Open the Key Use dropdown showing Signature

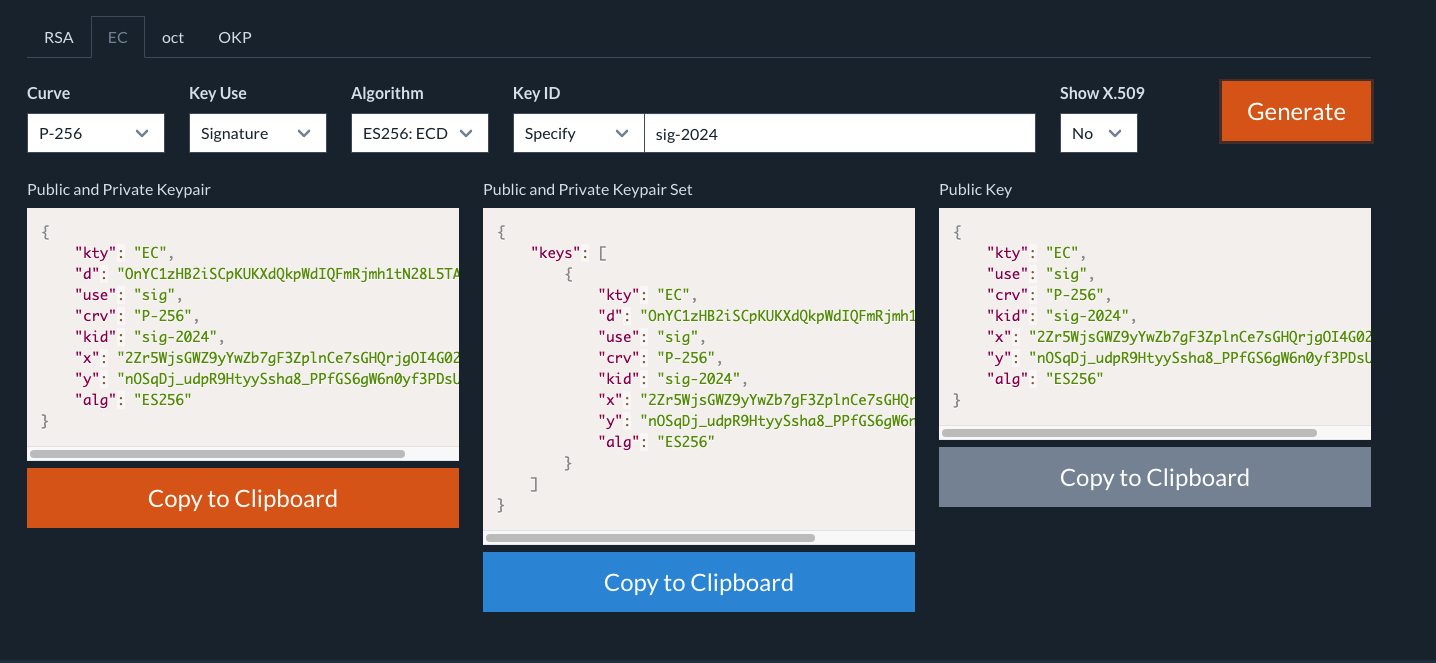[257, 133]
